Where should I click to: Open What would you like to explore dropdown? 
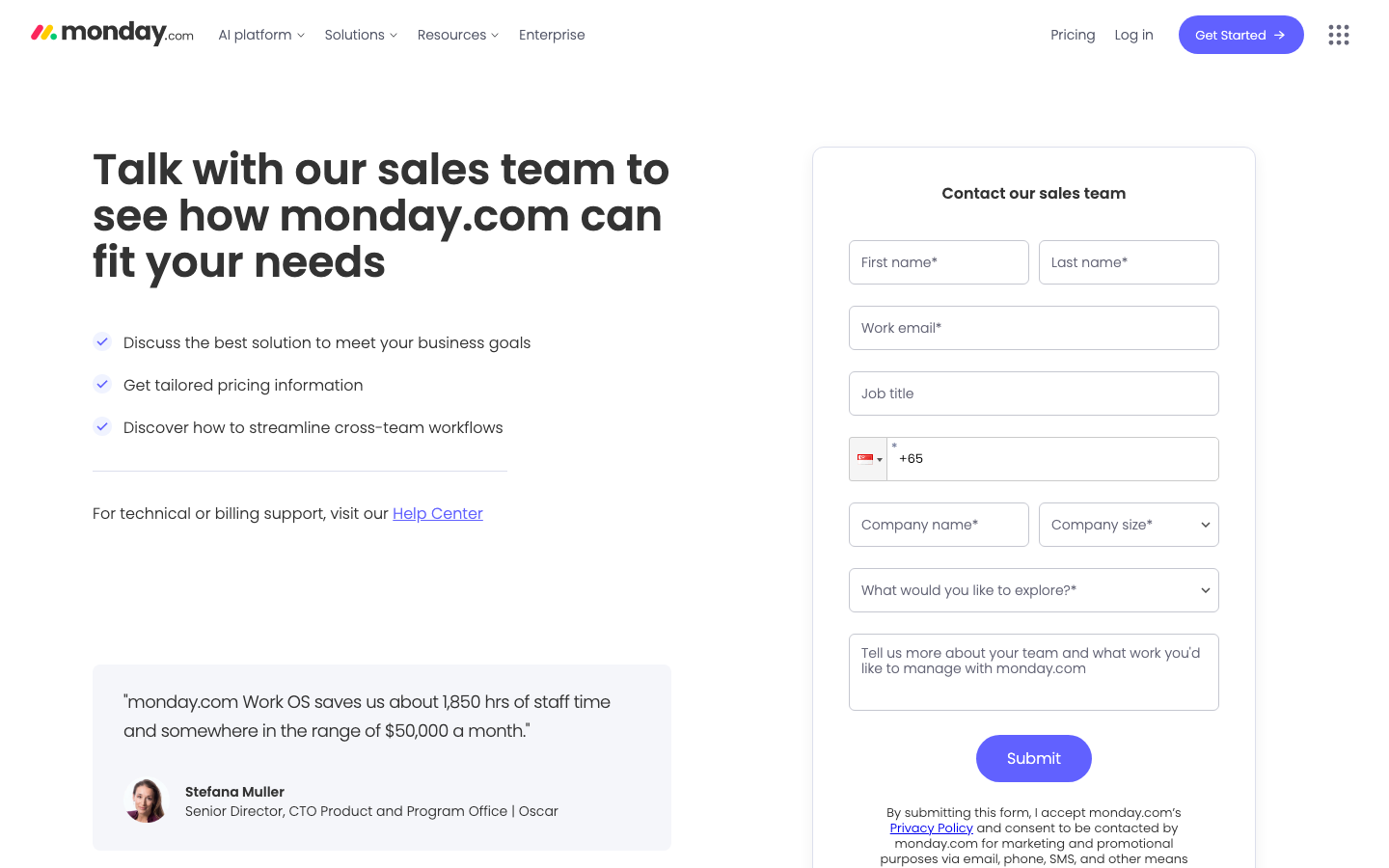[x=1034, y=590]
